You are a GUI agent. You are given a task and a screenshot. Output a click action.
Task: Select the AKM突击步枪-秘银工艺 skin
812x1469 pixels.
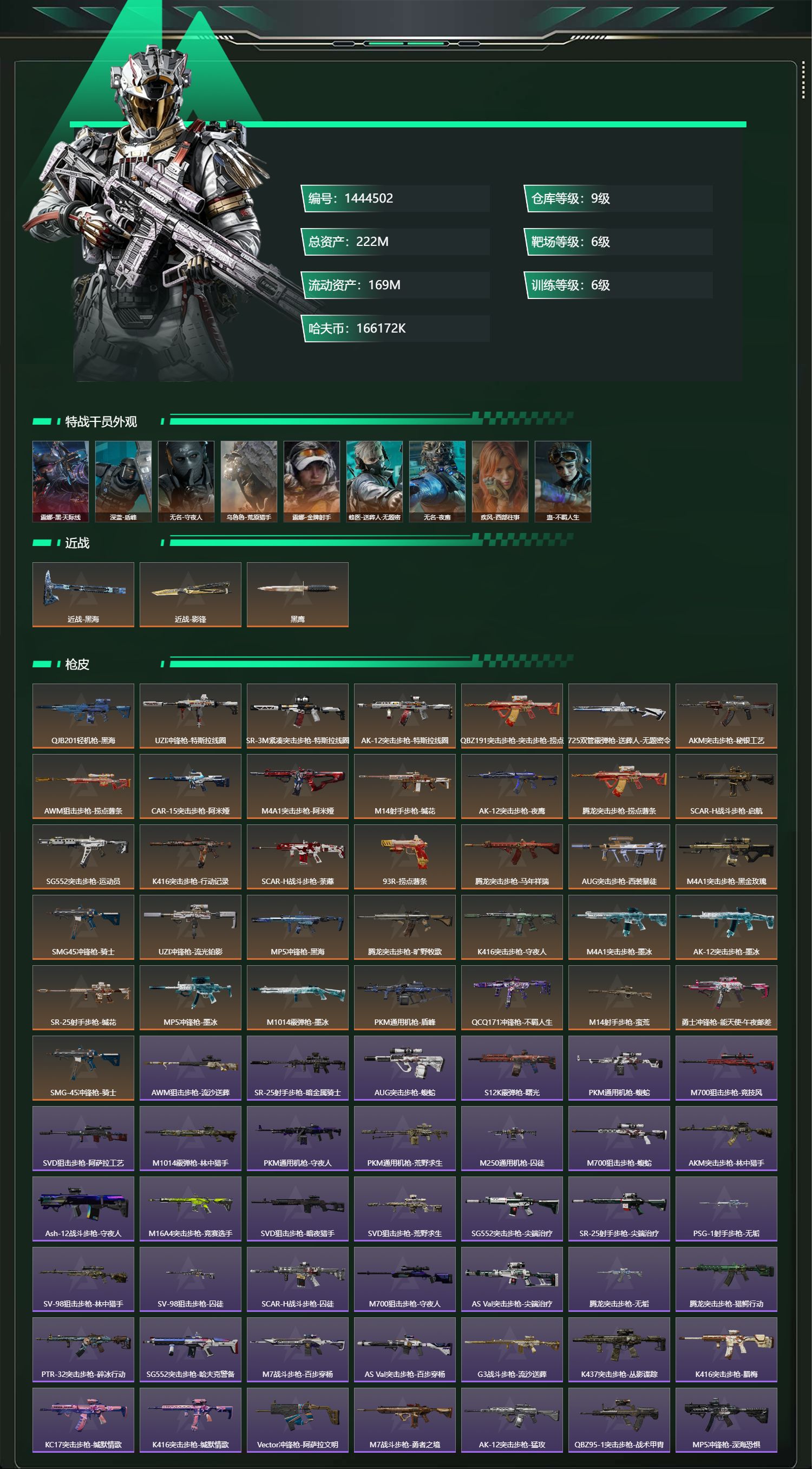726,716
